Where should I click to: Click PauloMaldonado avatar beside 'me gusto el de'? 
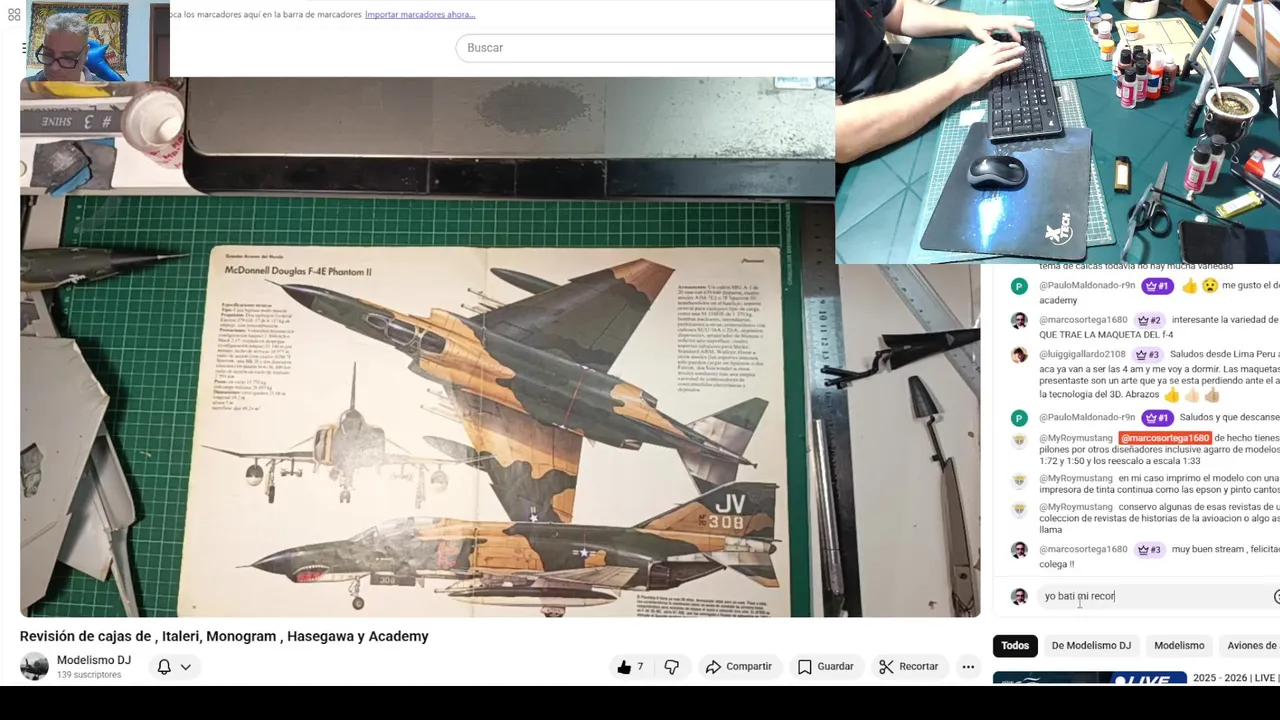click(x=1019, y=287)
